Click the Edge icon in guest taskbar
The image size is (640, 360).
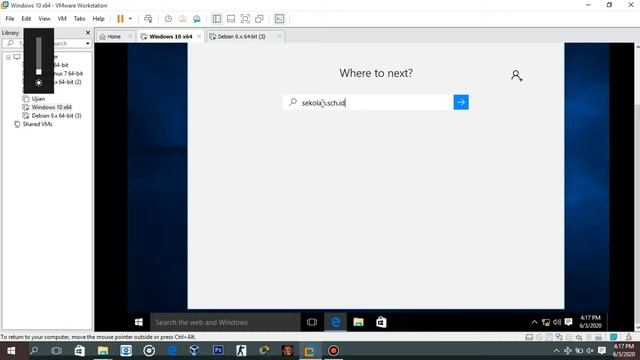point(335,322)
